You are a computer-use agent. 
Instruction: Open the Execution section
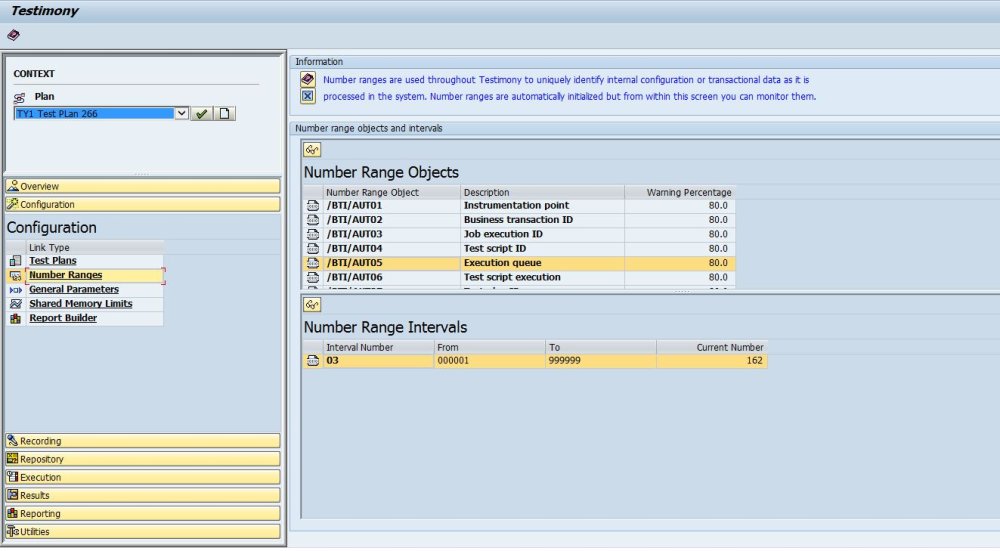pos(143,477)
